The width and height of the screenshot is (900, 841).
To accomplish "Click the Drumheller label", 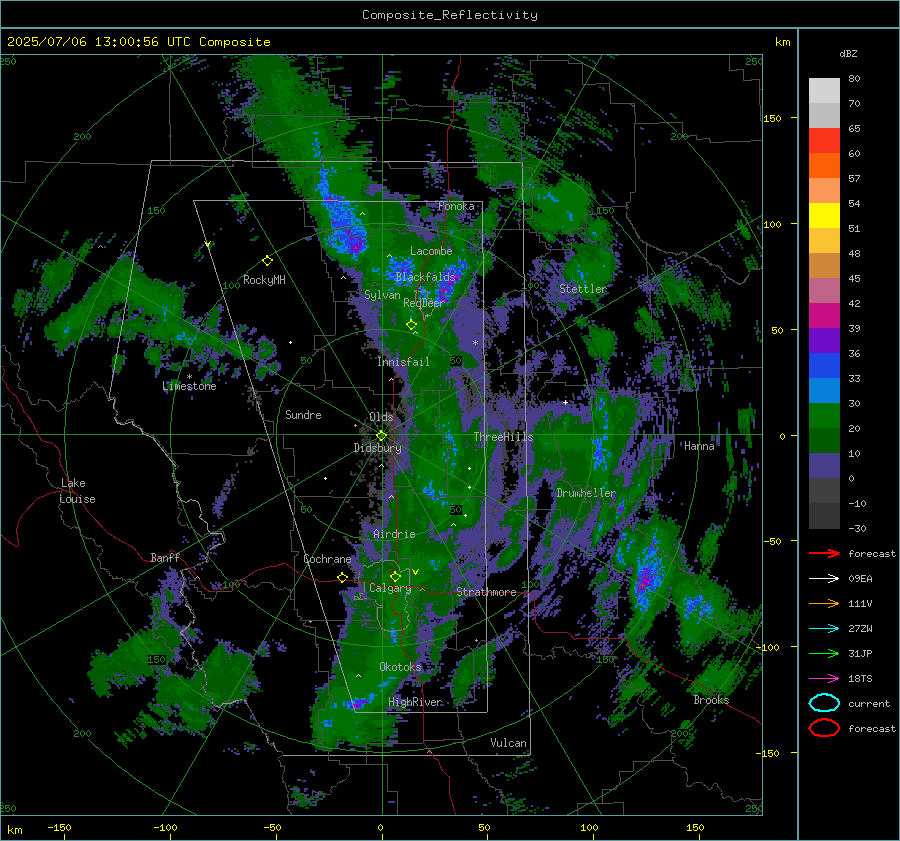I will click(586, 493).
